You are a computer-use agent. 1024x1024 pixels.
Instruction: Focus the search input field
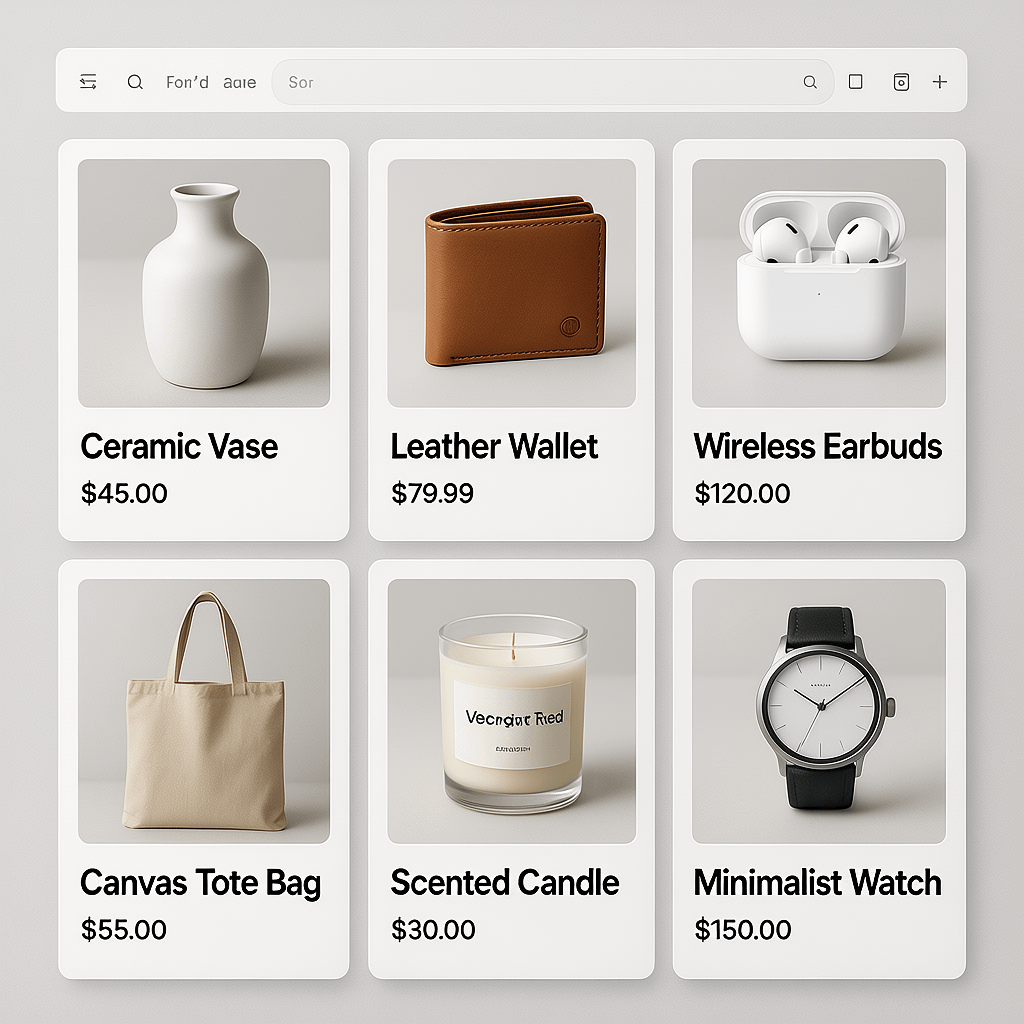pyautogui.click(x=552, y=82)
